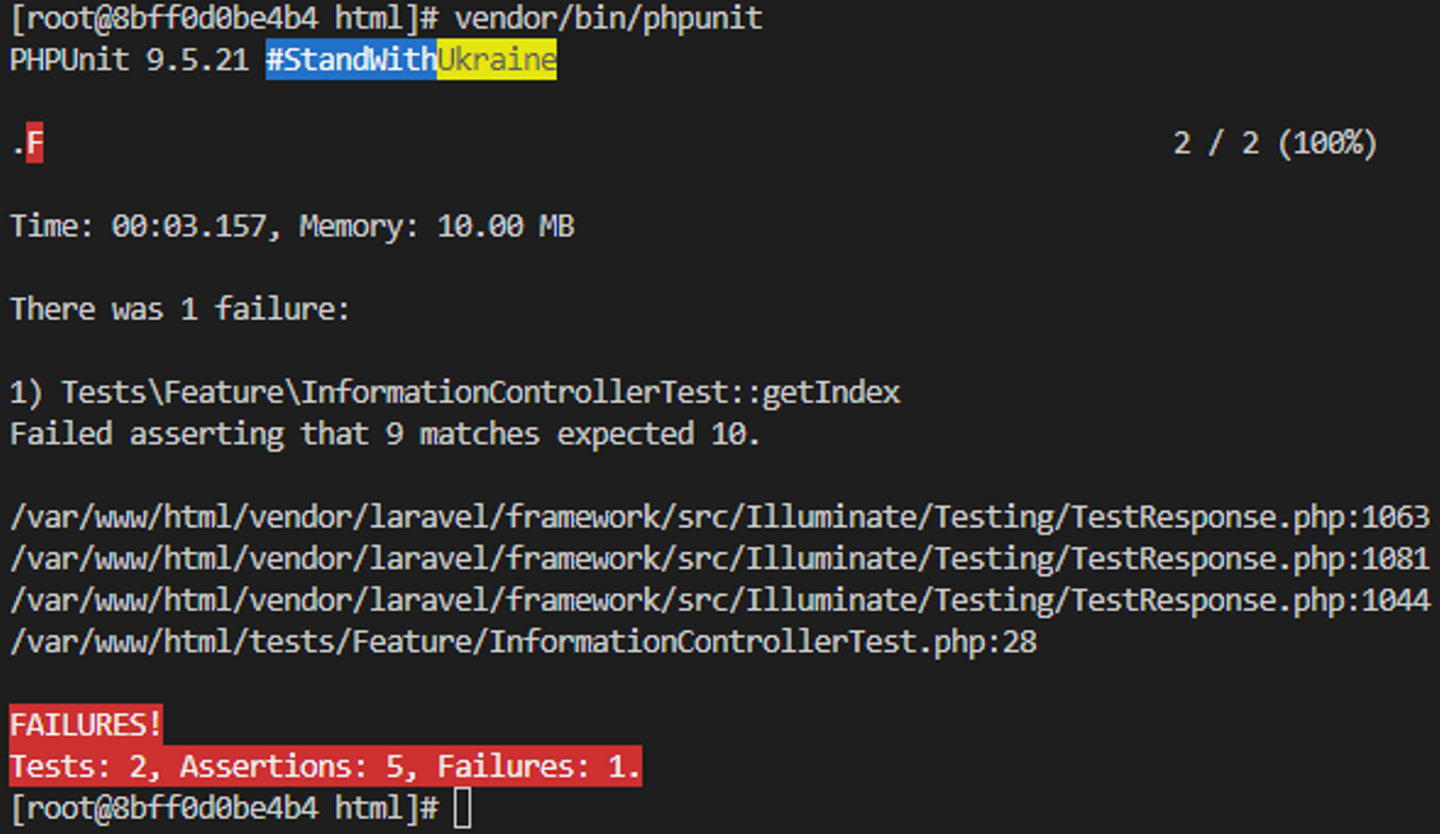Open the InformationControllerTest.php:28 file link
This screenshot has height=834, width=1440.
(523, 642)
